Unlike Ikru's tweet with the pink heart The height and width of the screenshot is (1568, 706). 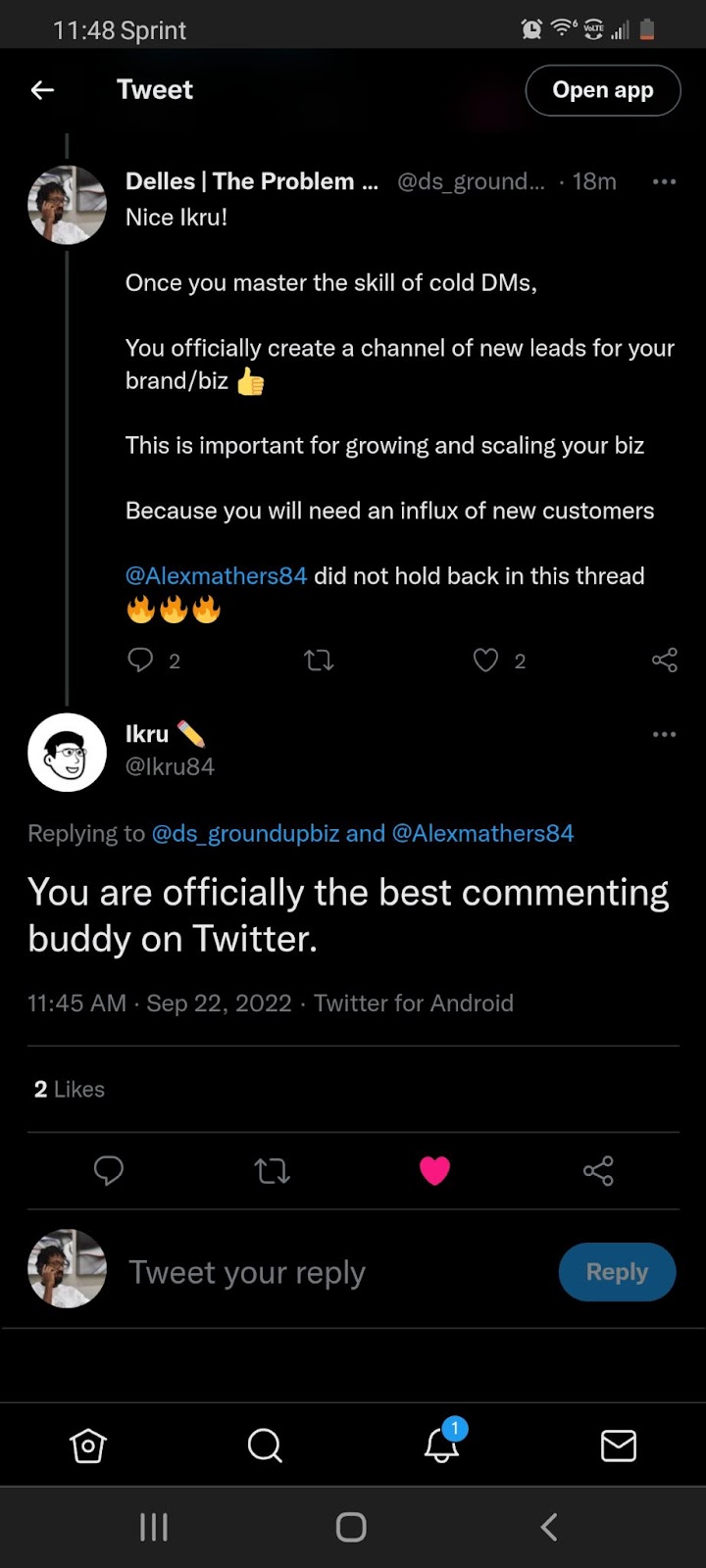coord(434,1170)
